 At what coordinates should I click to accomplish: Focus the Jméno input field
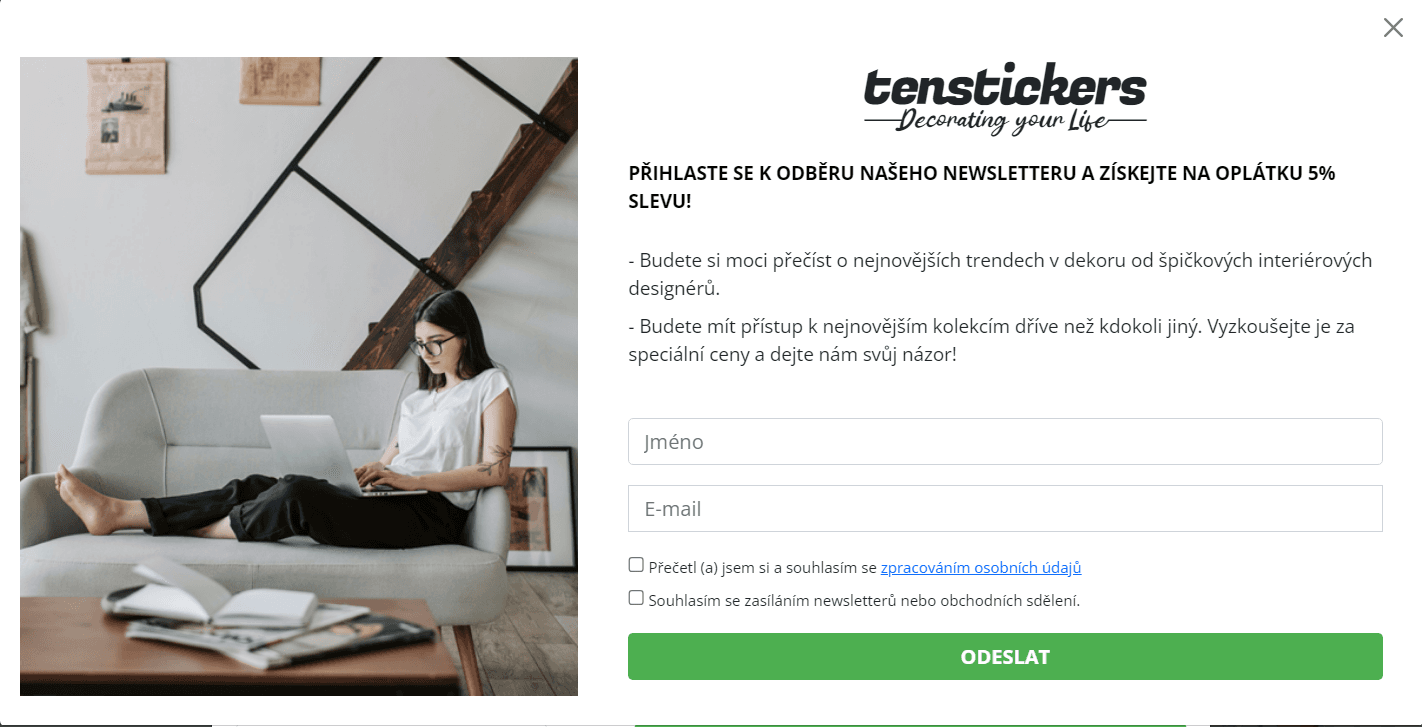[1005, 442]
